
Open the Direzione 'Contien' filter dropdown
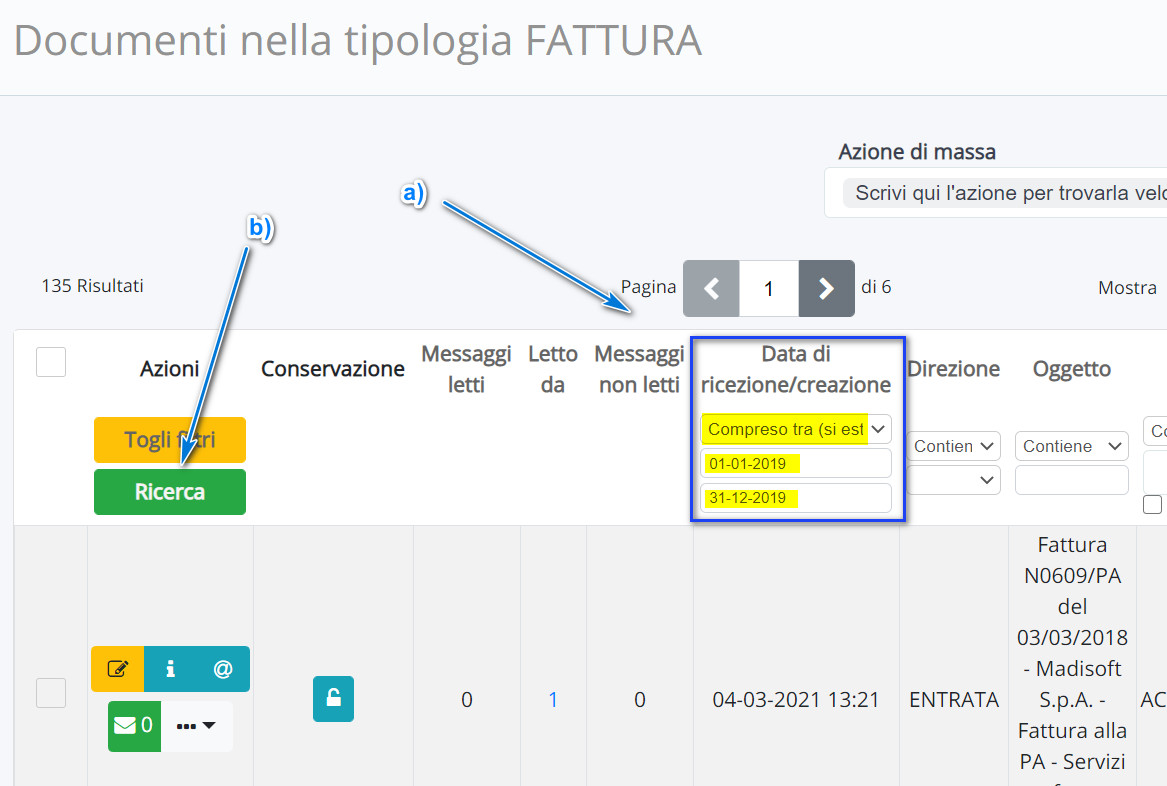click(954, 446)
